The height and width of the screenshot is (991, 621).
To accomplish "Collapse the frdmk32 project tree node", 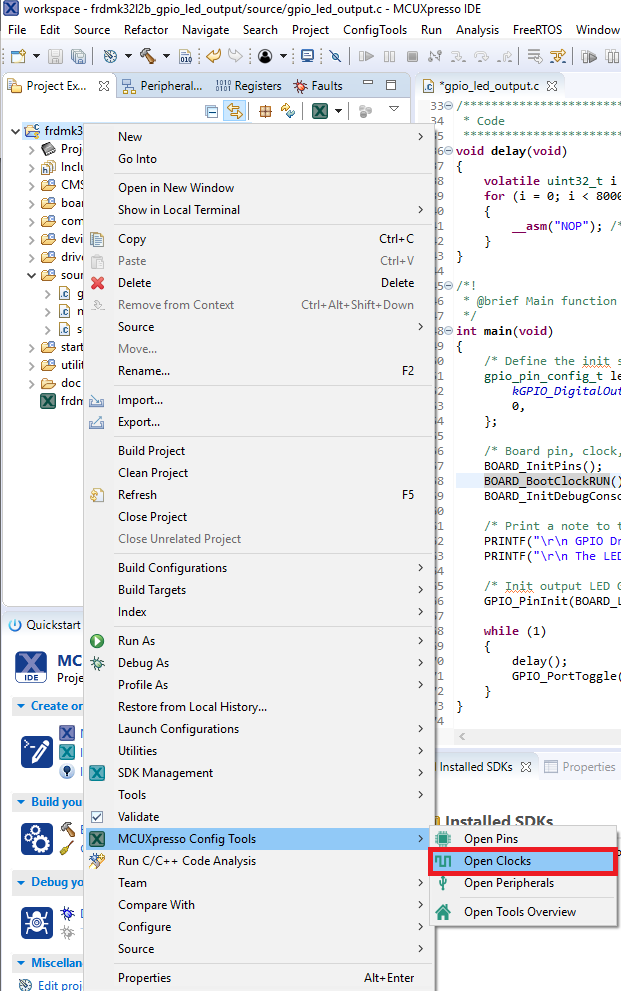I will 15,131.
